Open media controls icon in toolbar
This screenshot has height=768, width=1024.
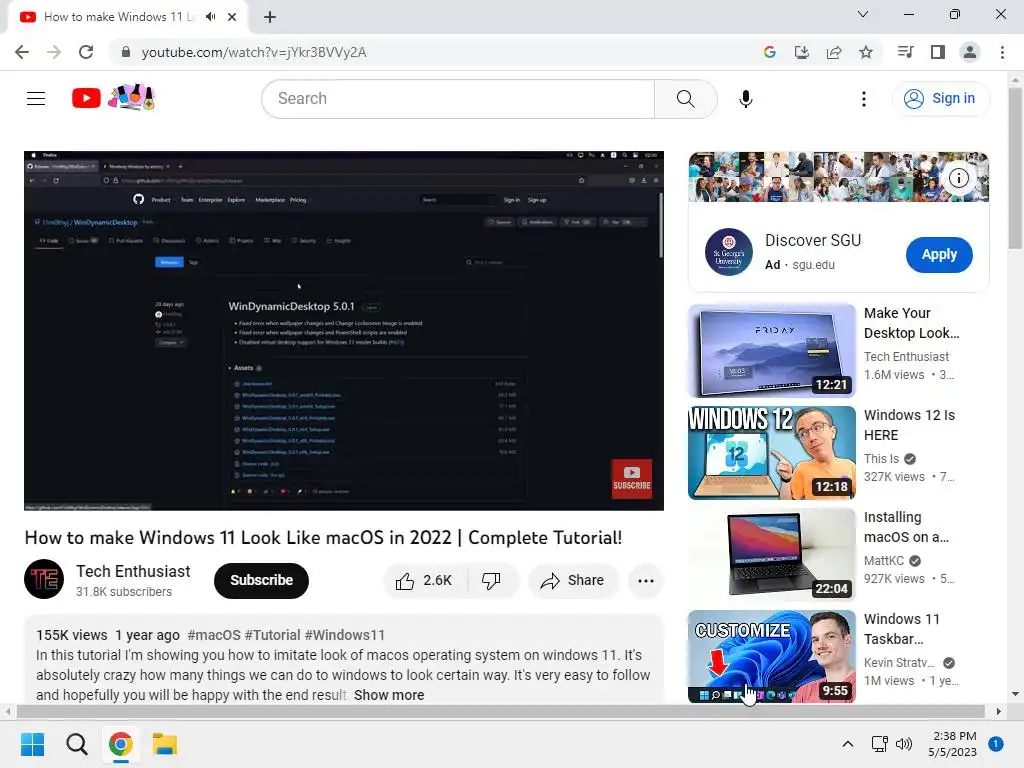pos(905,52)
